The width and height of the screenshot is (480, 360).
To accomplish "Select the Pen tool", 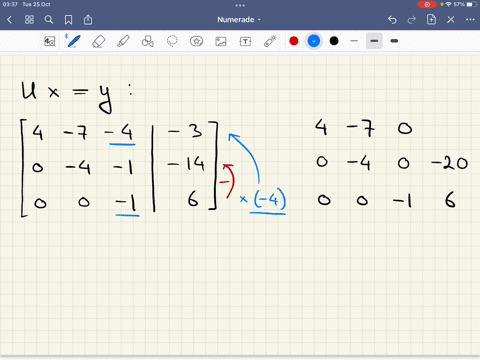I will coord(73,41).
